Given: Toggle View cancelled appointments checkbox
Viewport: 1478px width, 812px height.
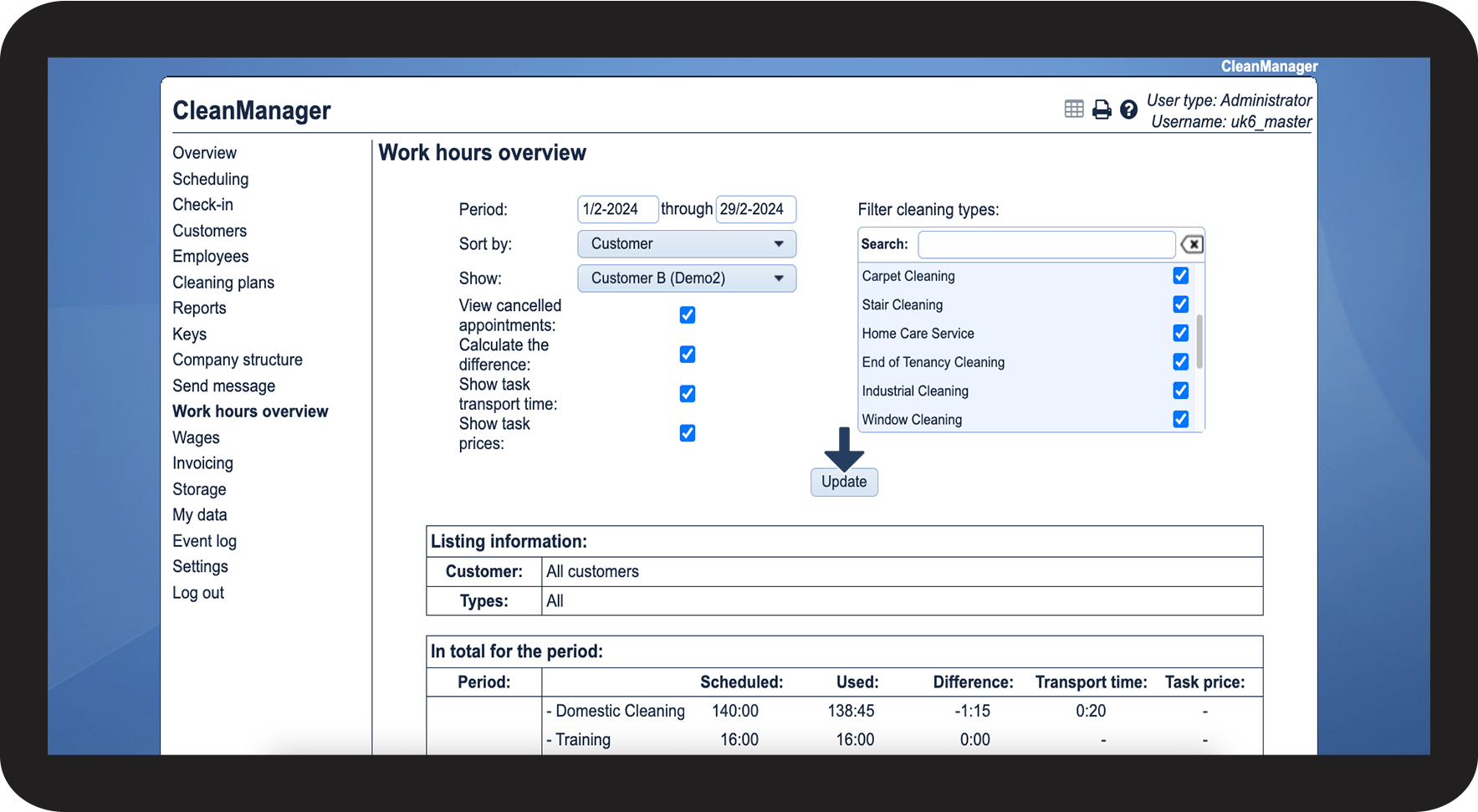Looking at the screenshot, I should coord(688,315).
